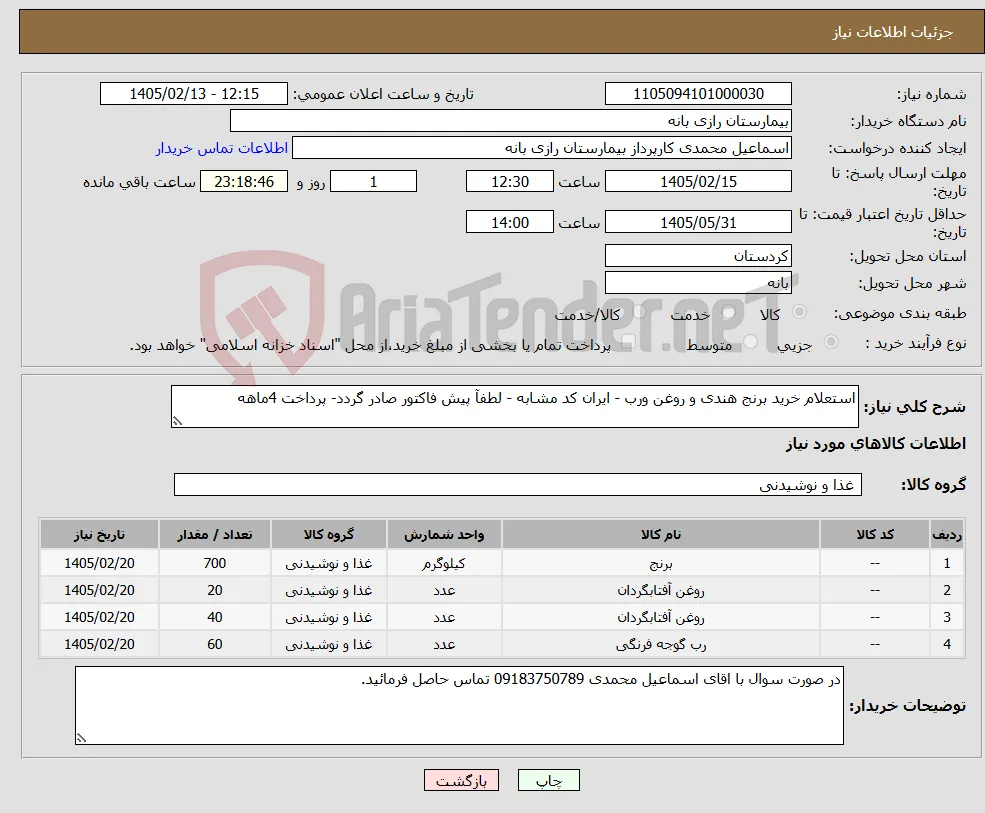
Task: Click the need number field 1105094101000030
Action: pyautogui.click(x=698, y=94)
